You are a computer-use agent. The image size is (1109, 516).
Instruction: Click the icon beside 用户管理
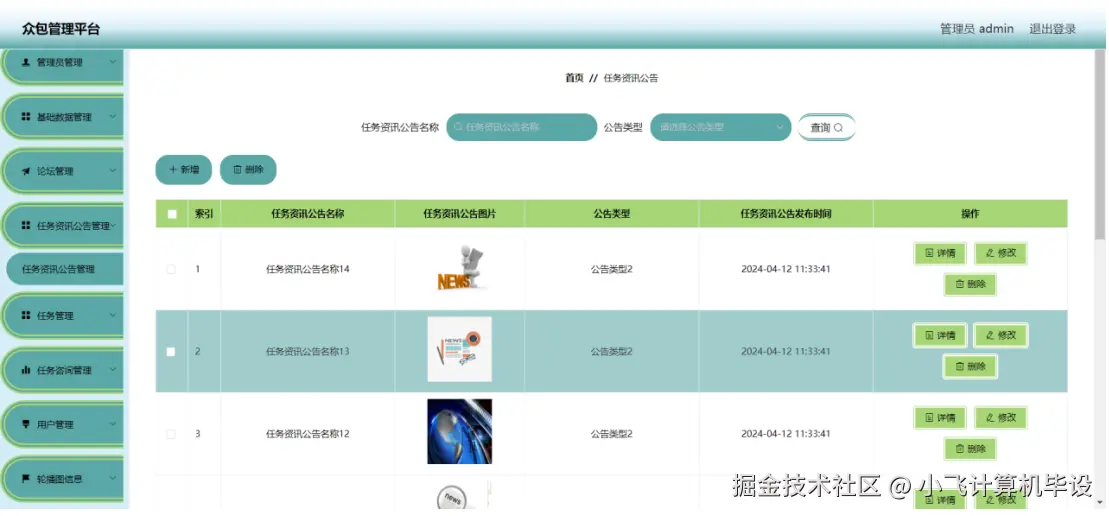(26, 424)
